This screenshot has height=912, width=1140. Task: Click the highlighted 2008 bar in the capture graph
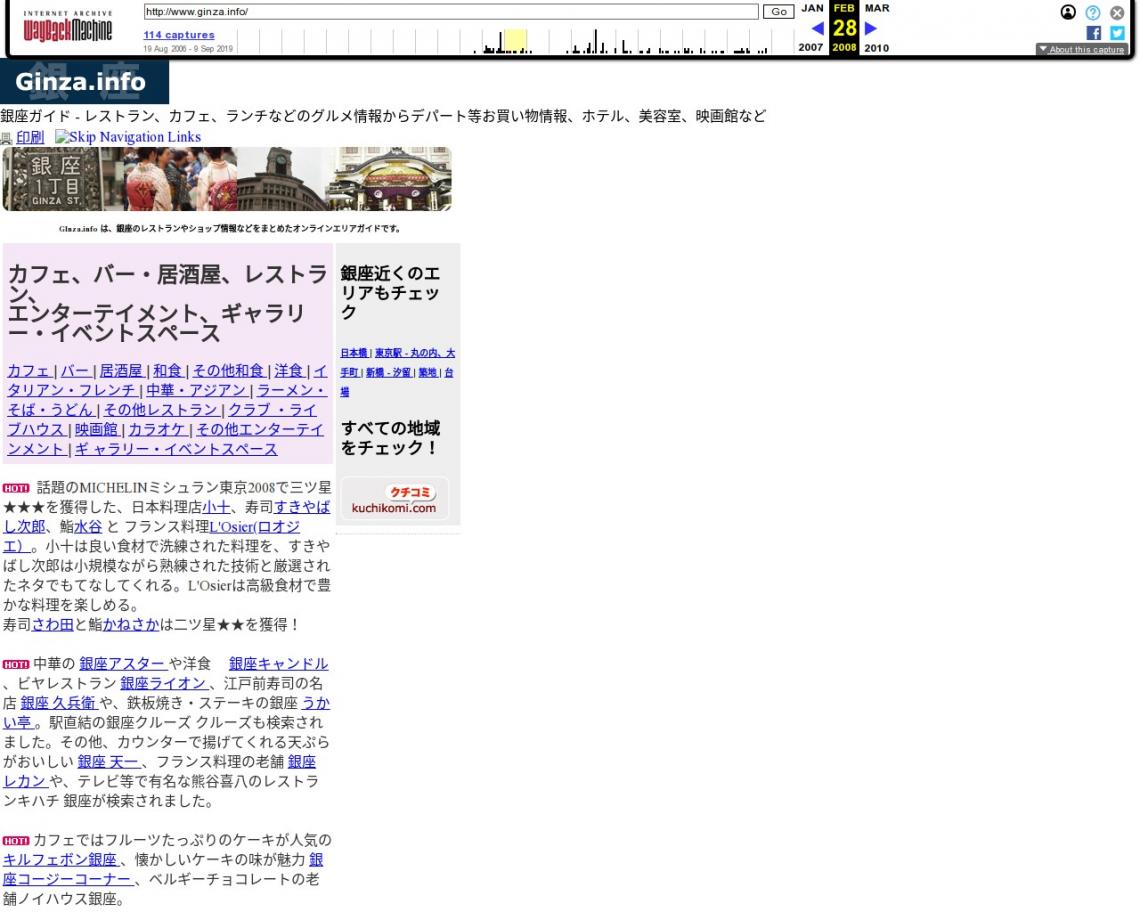(x=515, y=41)
